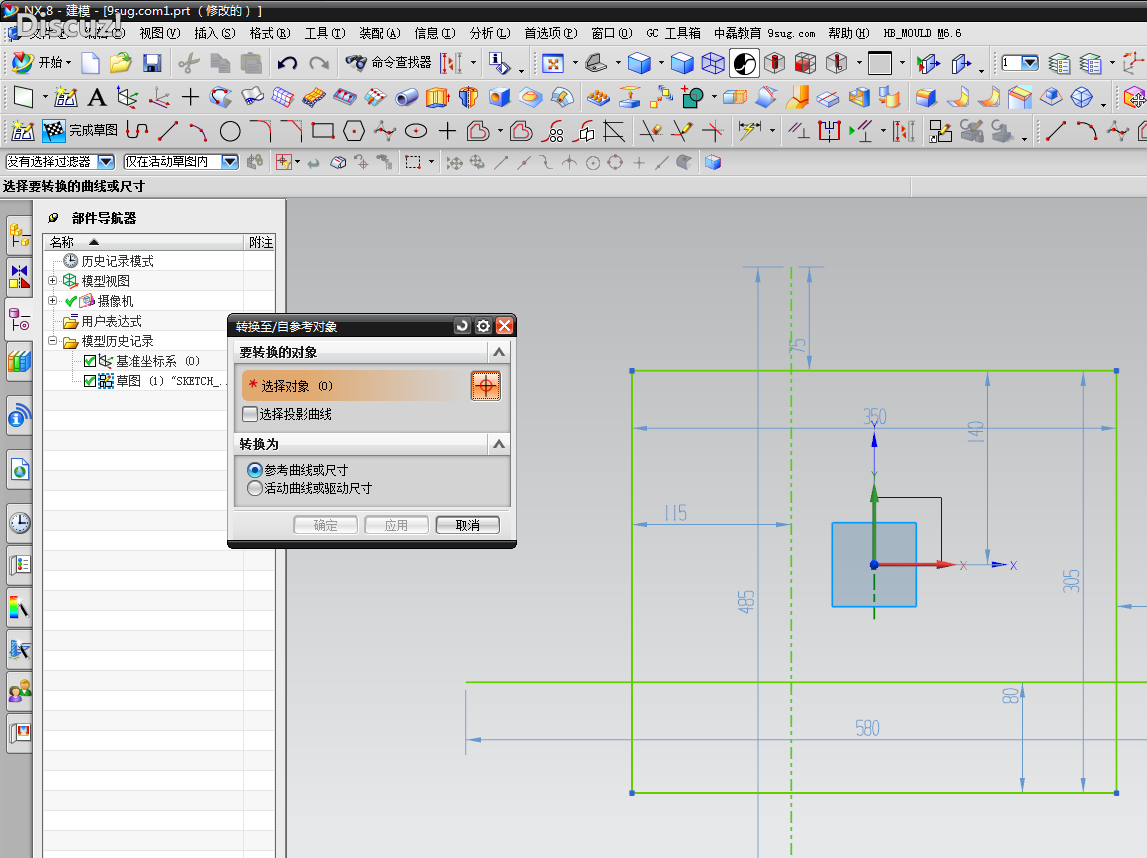Screen dimensions: 1147x858
Task: Click the Fit view icon
Action: (553, 64)
